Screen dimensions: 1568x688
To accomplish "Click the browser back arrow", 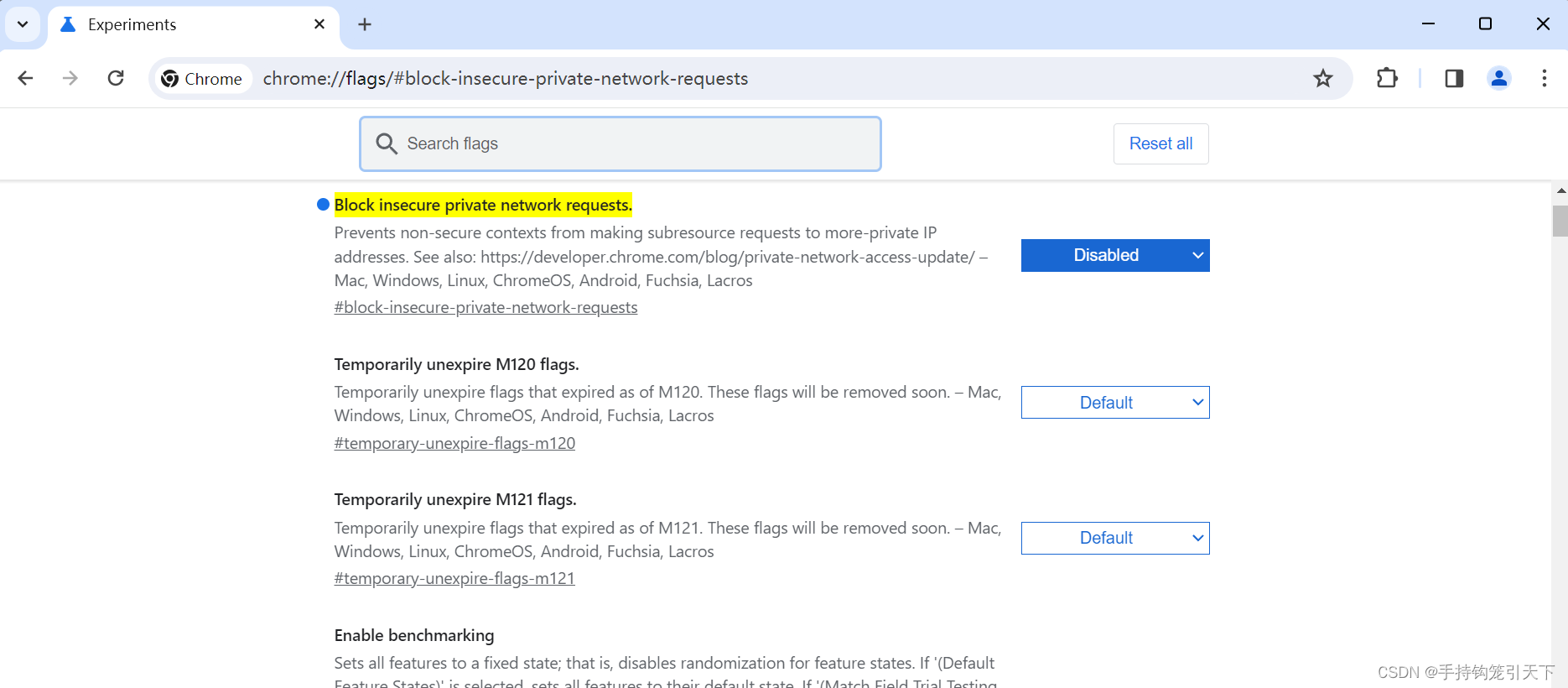I will (x=25, y=78).
